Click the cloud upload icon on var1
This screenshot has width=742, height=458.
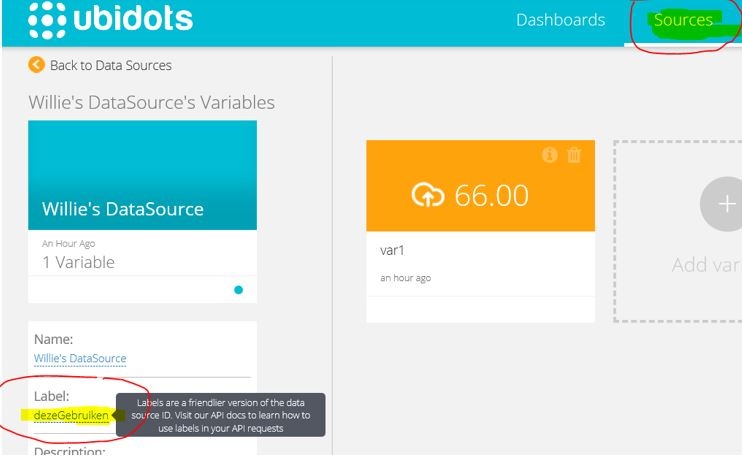pyautogui.click(x=428, y=195)
